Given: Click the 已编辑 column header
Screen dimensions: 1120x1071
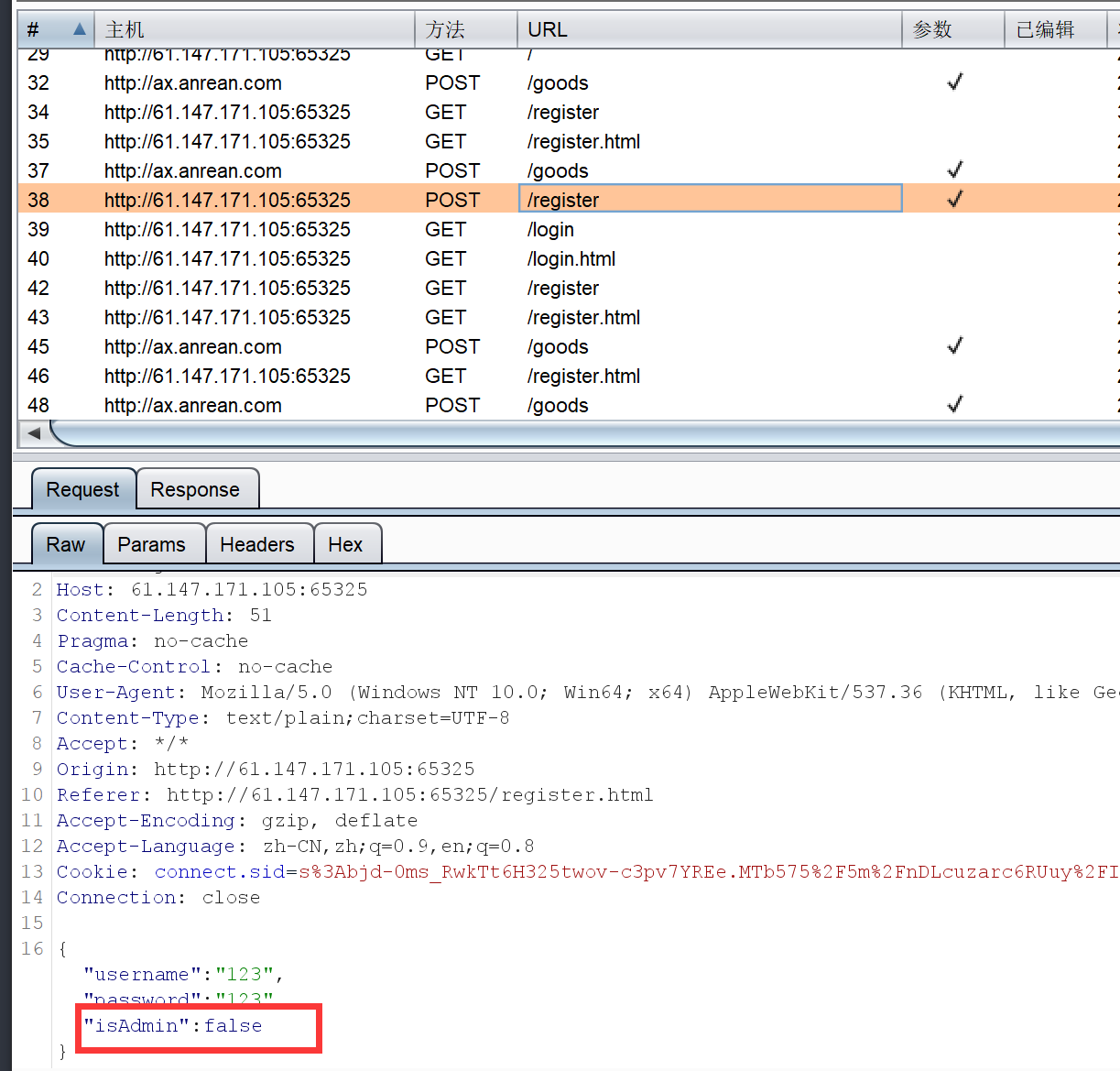Looking at the screenshot, I should point(1045,29).
